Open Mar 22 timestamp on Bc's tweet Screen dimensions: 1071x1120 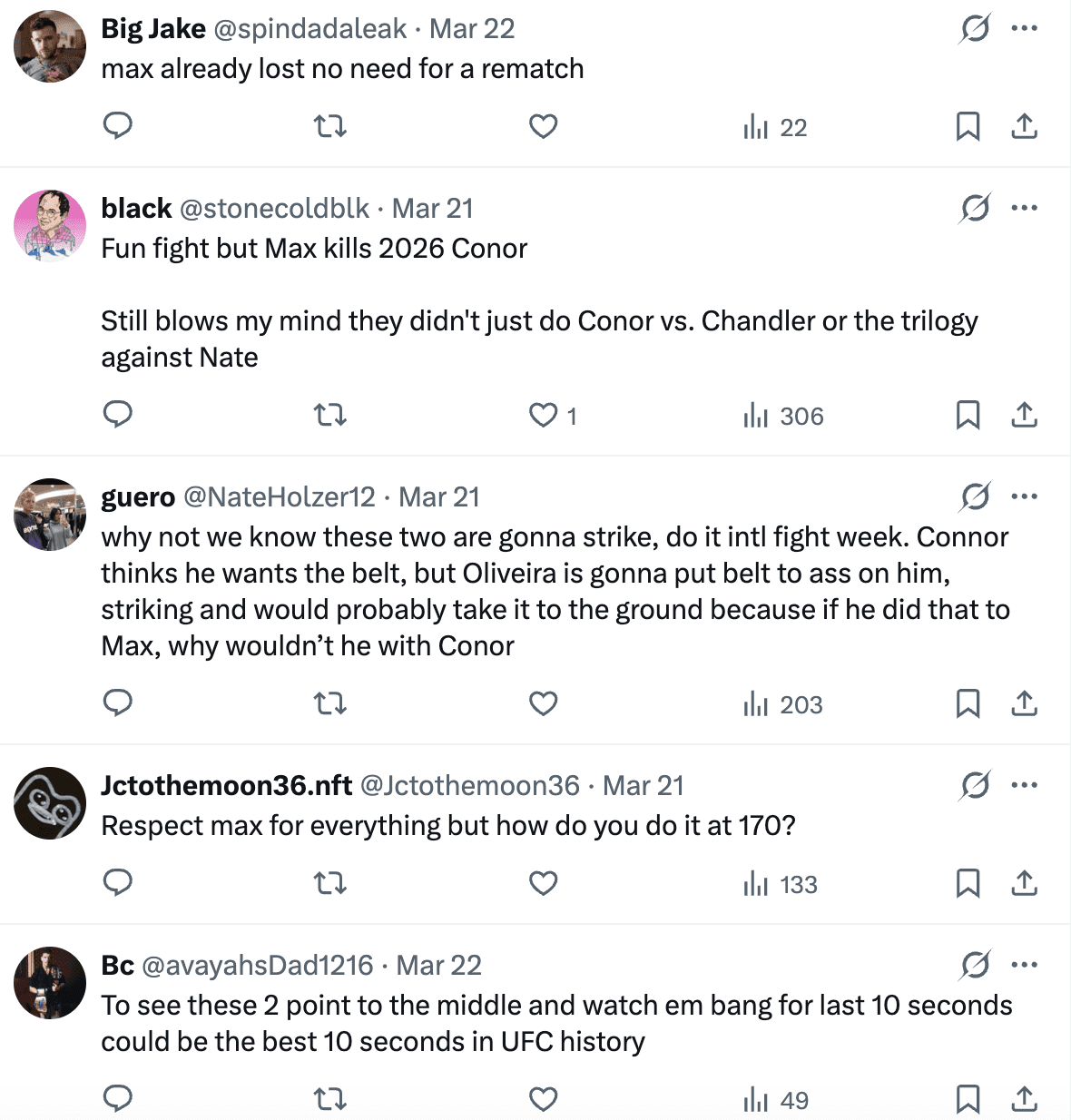point(439,966)
